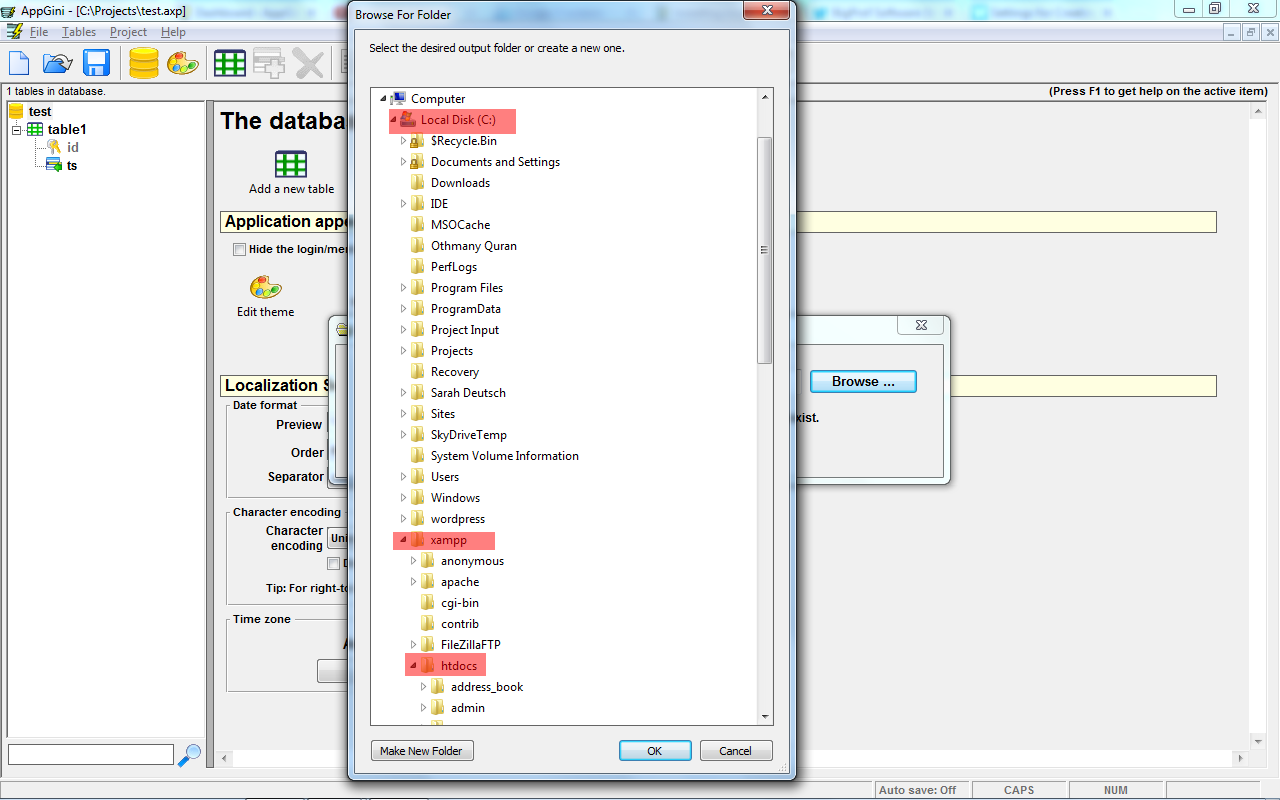The height and width of the screenshot is (800, 1280).
Task: Click the database properties icon in toolbar
Action: [144, 64]
